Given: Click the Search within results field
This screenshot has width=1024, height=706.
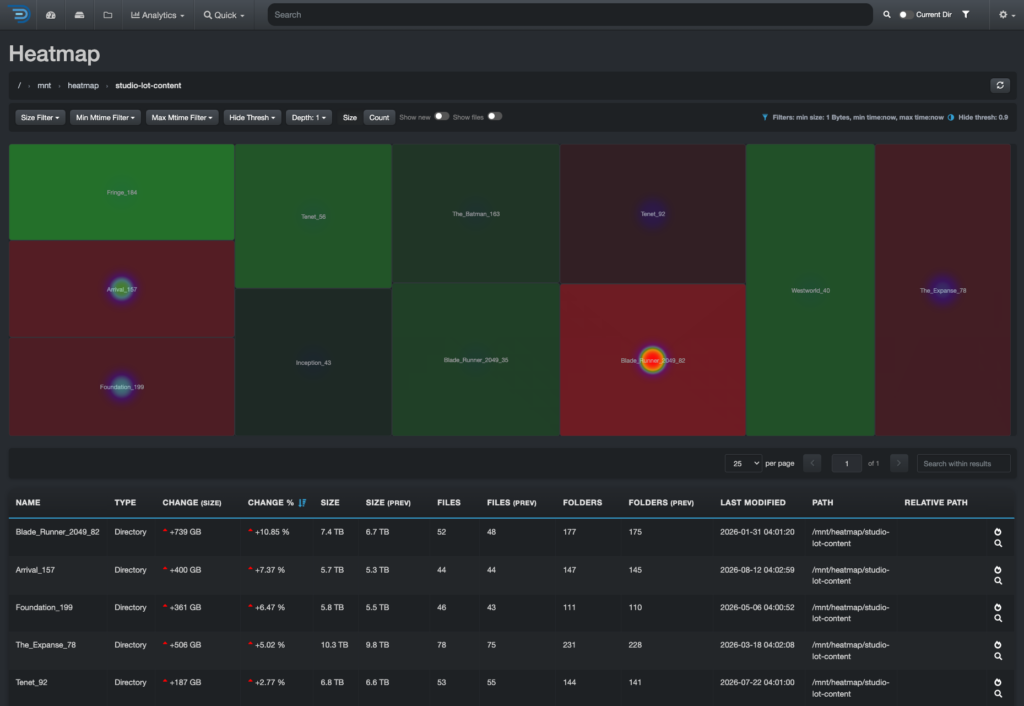Looking at the screenshot, I should [963, 464].
